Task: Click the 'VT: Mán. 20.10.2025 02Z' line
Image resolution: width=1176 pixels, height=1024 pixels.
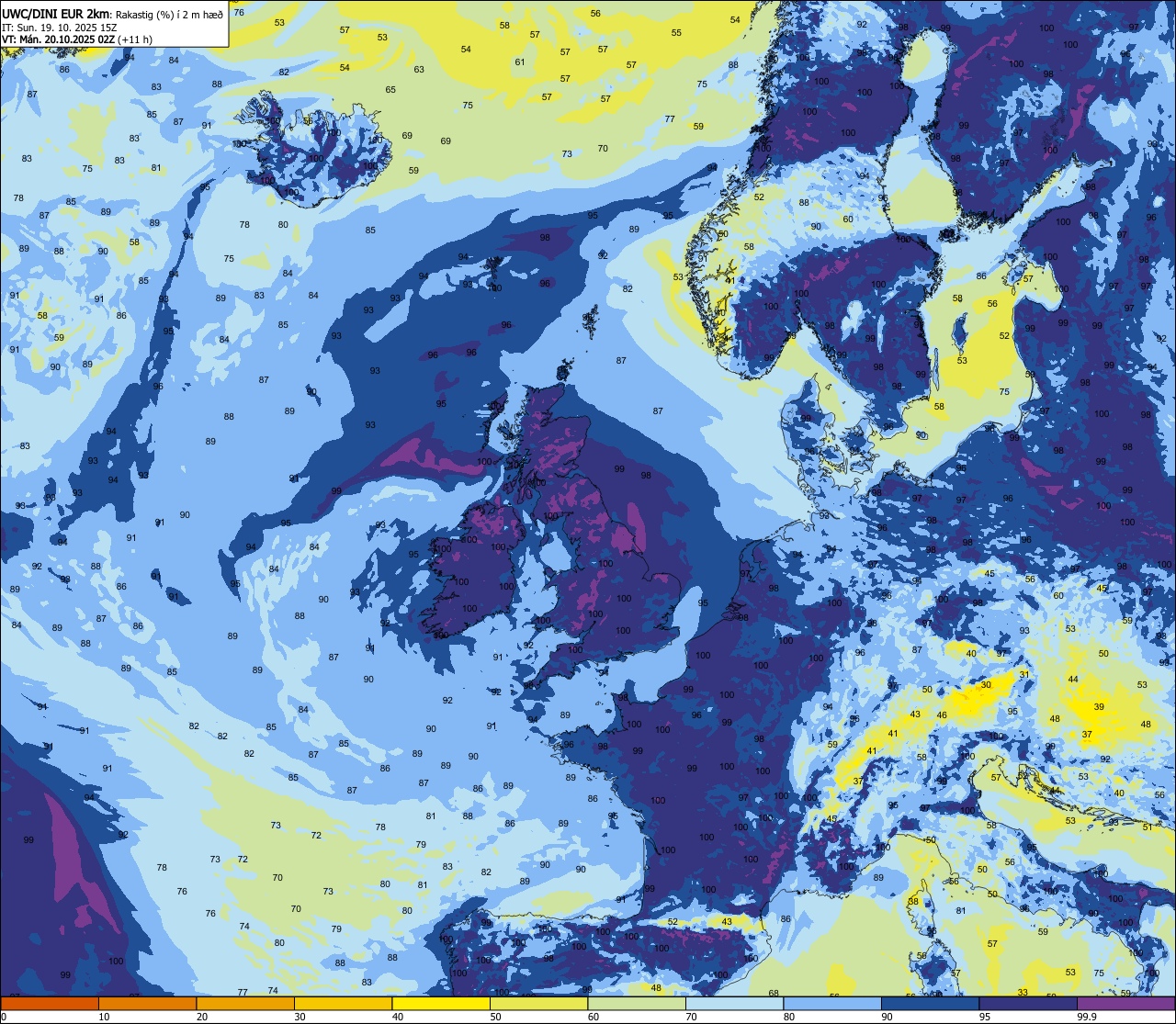Action: 59,39
